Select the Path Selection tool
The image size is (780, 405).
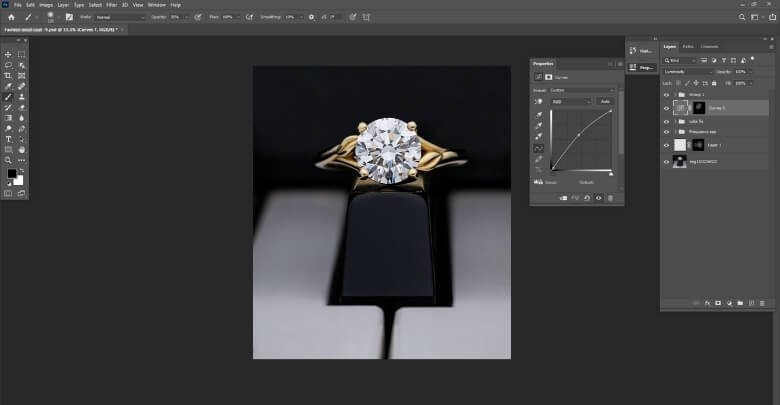pos(21,139)
